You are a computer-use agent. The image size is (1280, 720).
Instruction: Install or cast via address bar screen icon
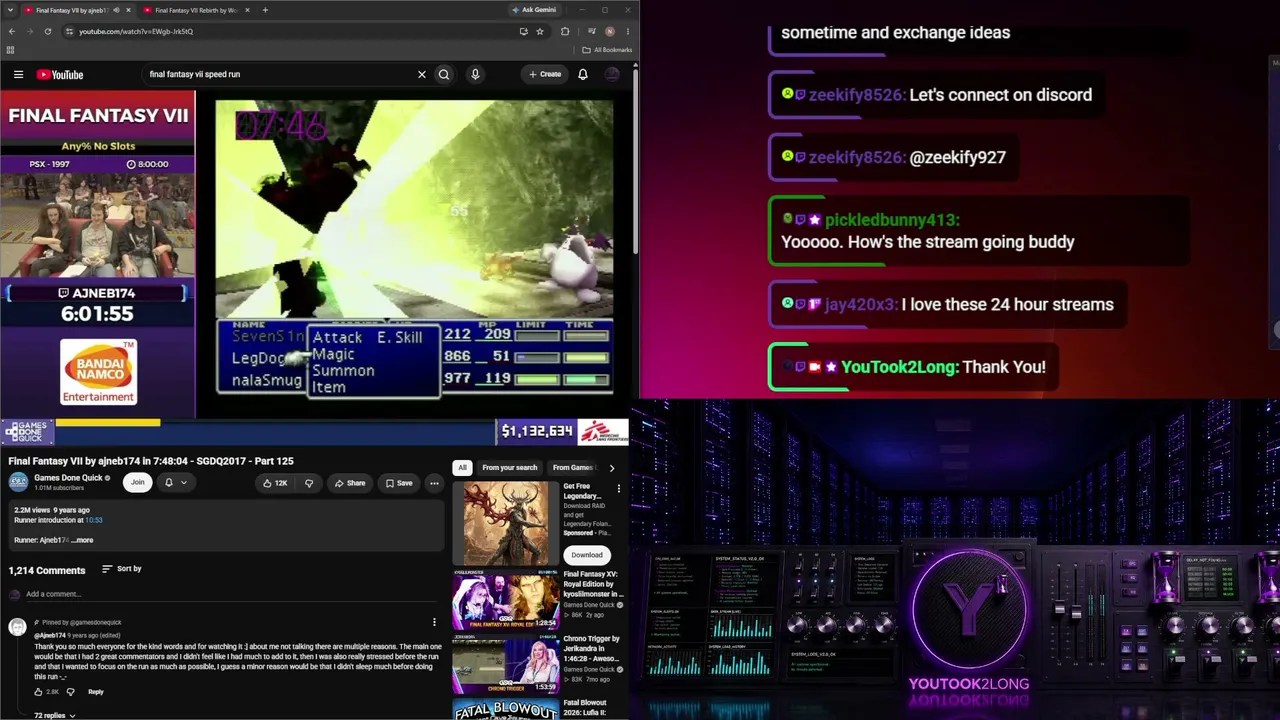pyautogui.click(x=523, y=31)
